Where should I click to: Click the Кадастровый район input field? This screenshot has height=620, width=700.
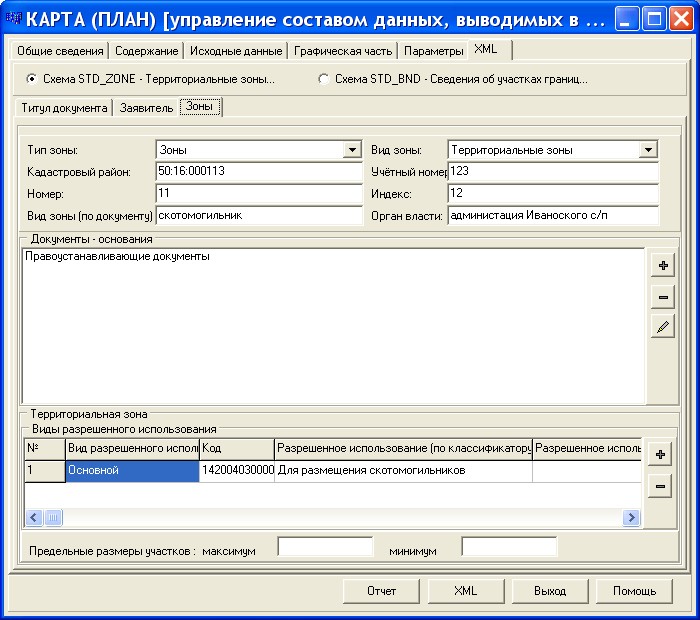[x=258, y=172]
